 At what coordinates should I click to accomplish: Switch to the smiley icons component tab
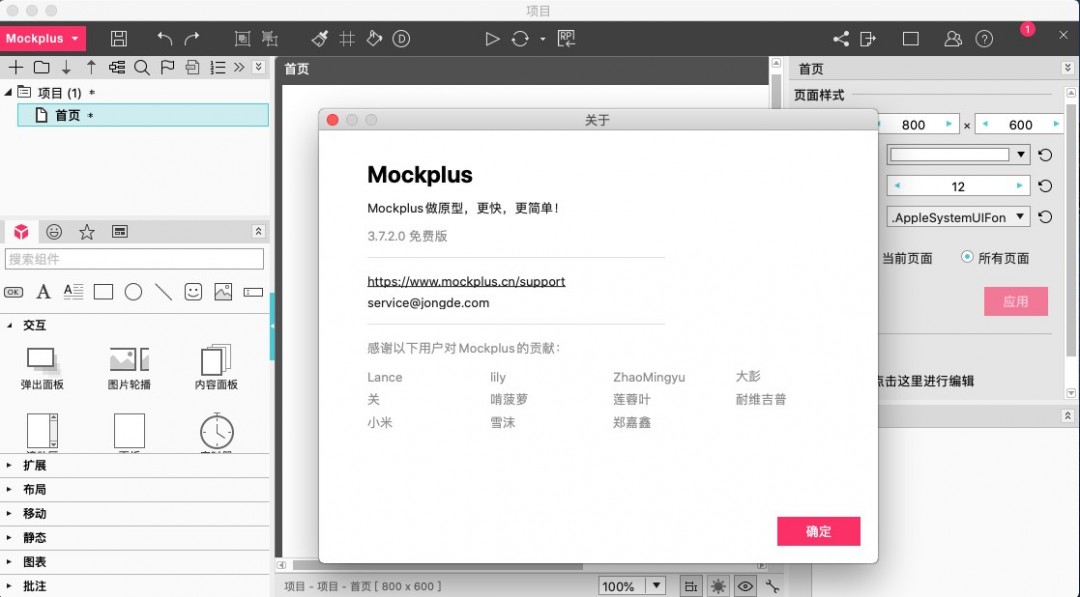tap(54, 231)
